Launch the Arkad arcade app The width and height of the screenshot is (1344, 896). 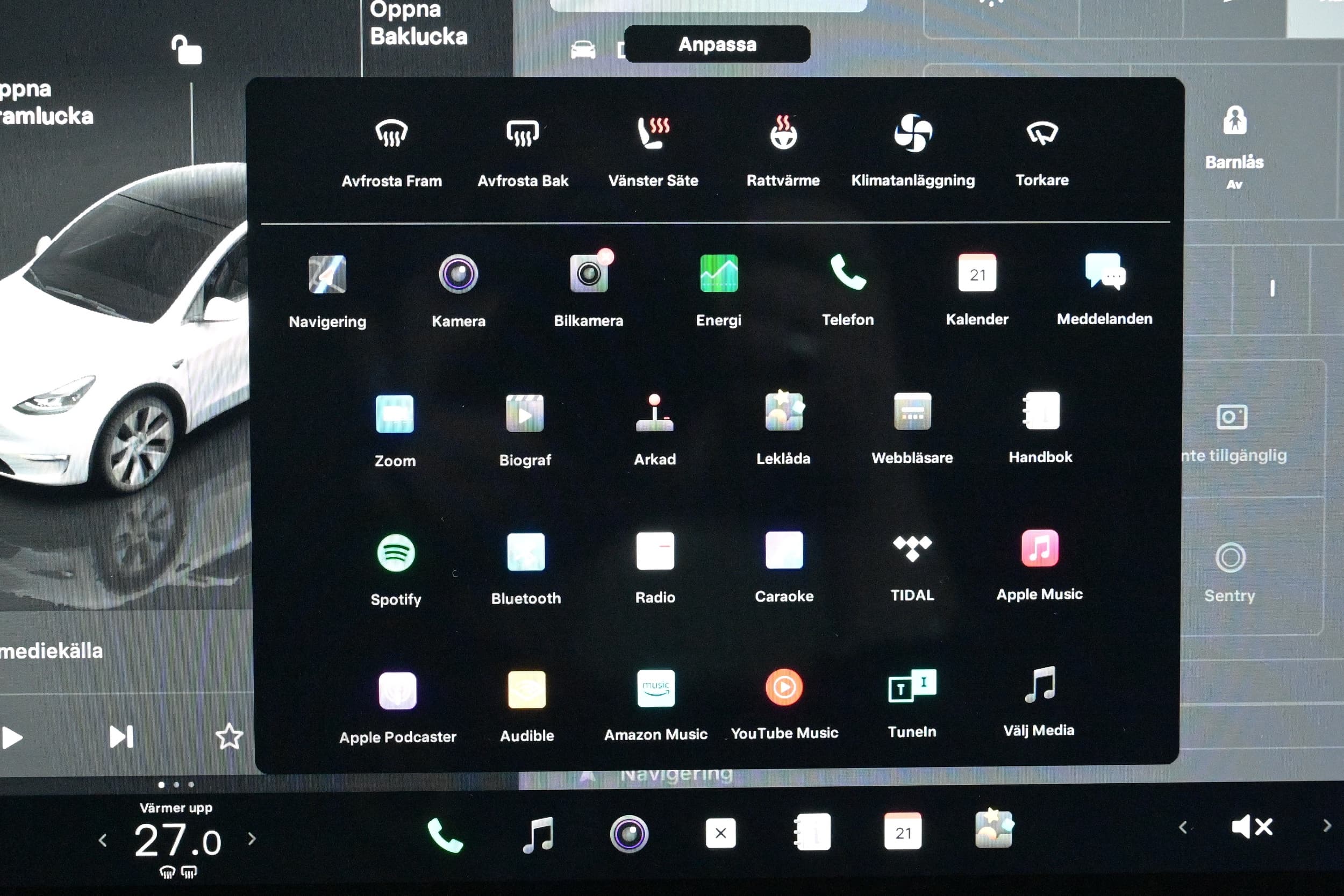654,414
